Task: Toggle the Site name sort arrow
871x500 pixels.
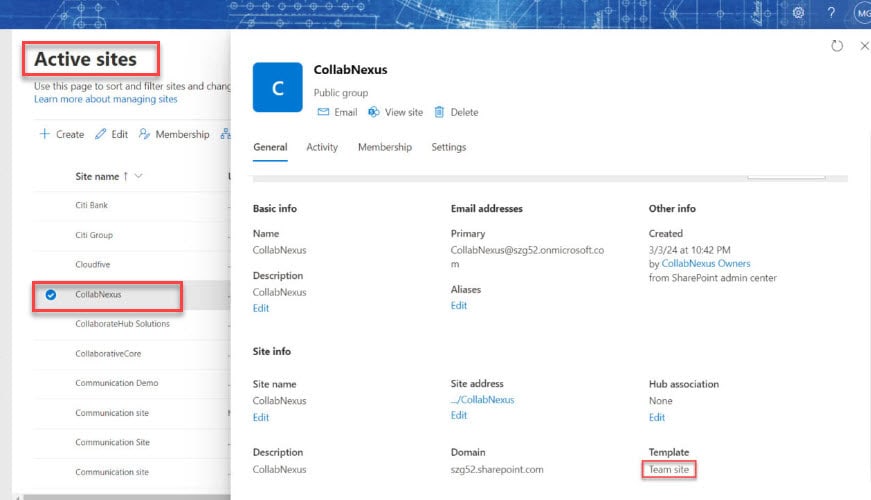Action: pos(126,176)
